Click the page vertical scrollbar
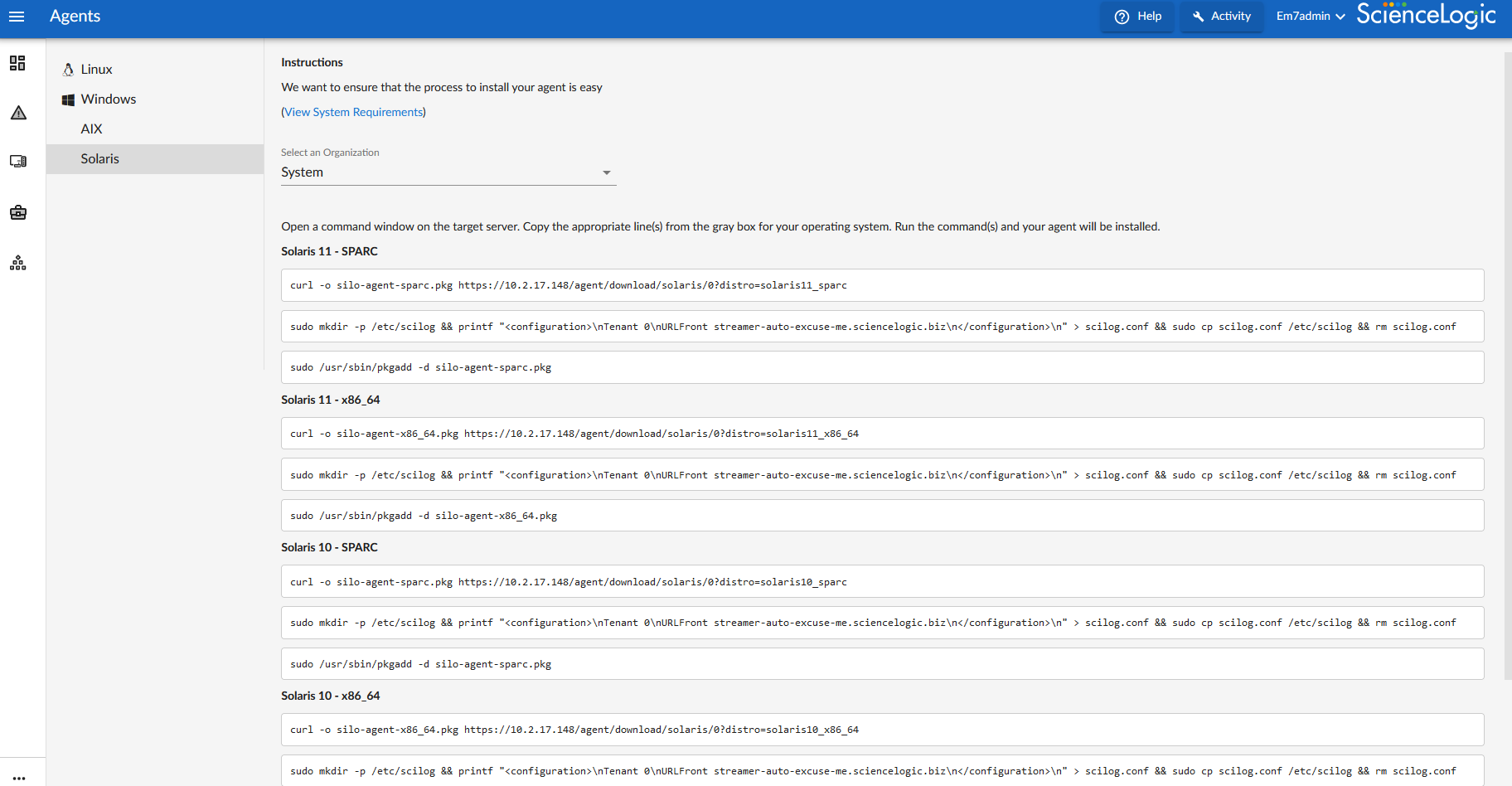 click(1507, 365)
